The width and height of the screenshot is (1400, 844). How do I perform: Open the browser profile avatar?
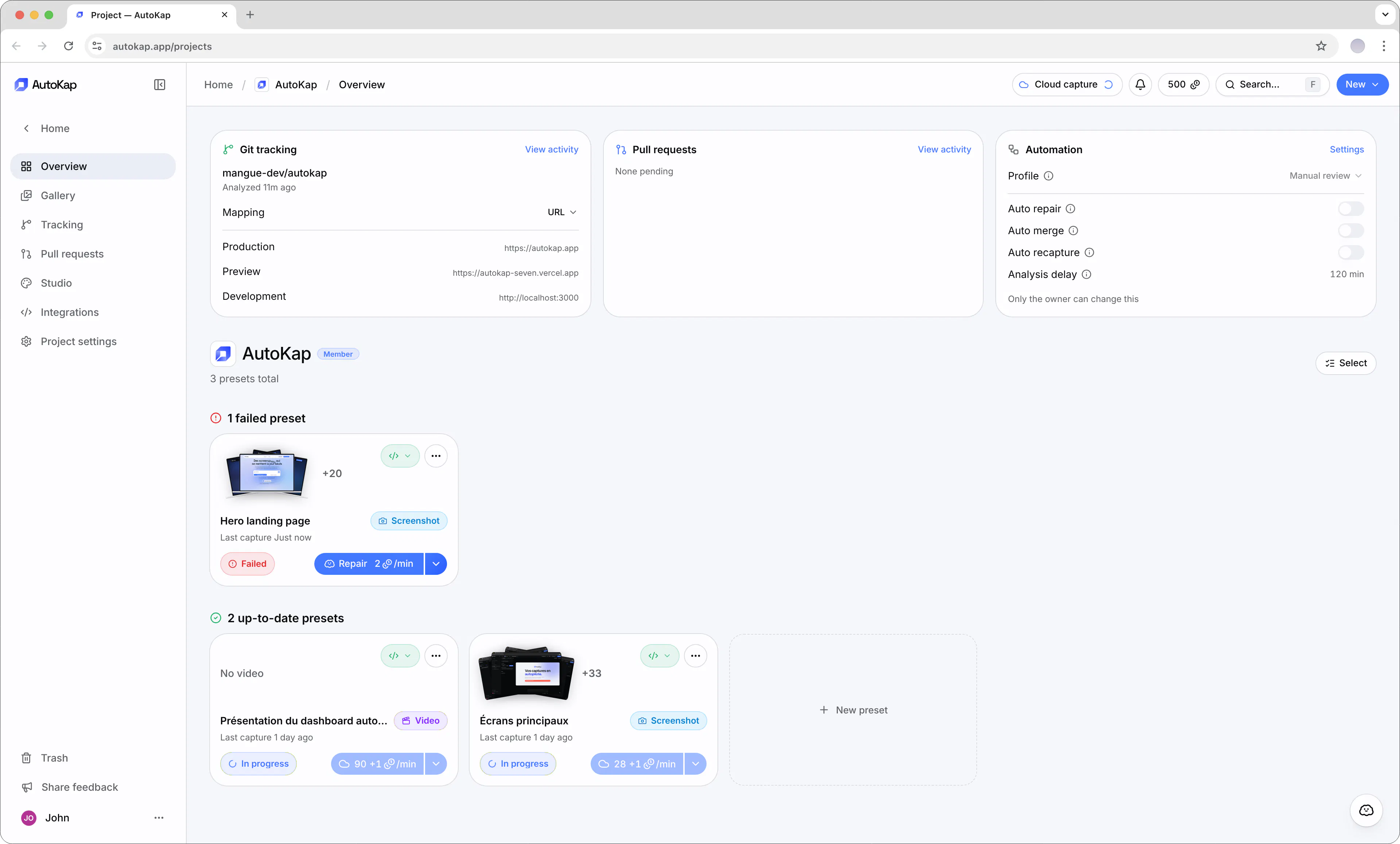click(1357, 46)
